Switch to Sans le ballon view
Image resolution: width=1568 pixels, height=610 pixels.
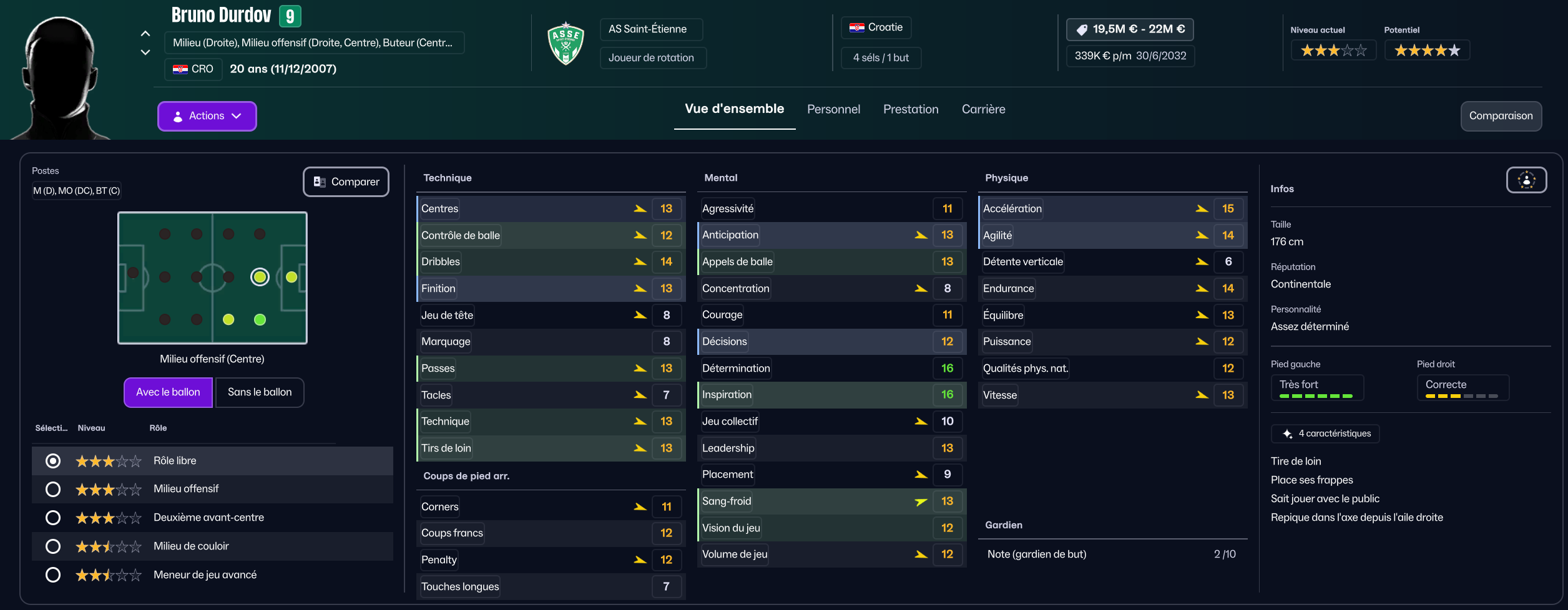point(260,392)
